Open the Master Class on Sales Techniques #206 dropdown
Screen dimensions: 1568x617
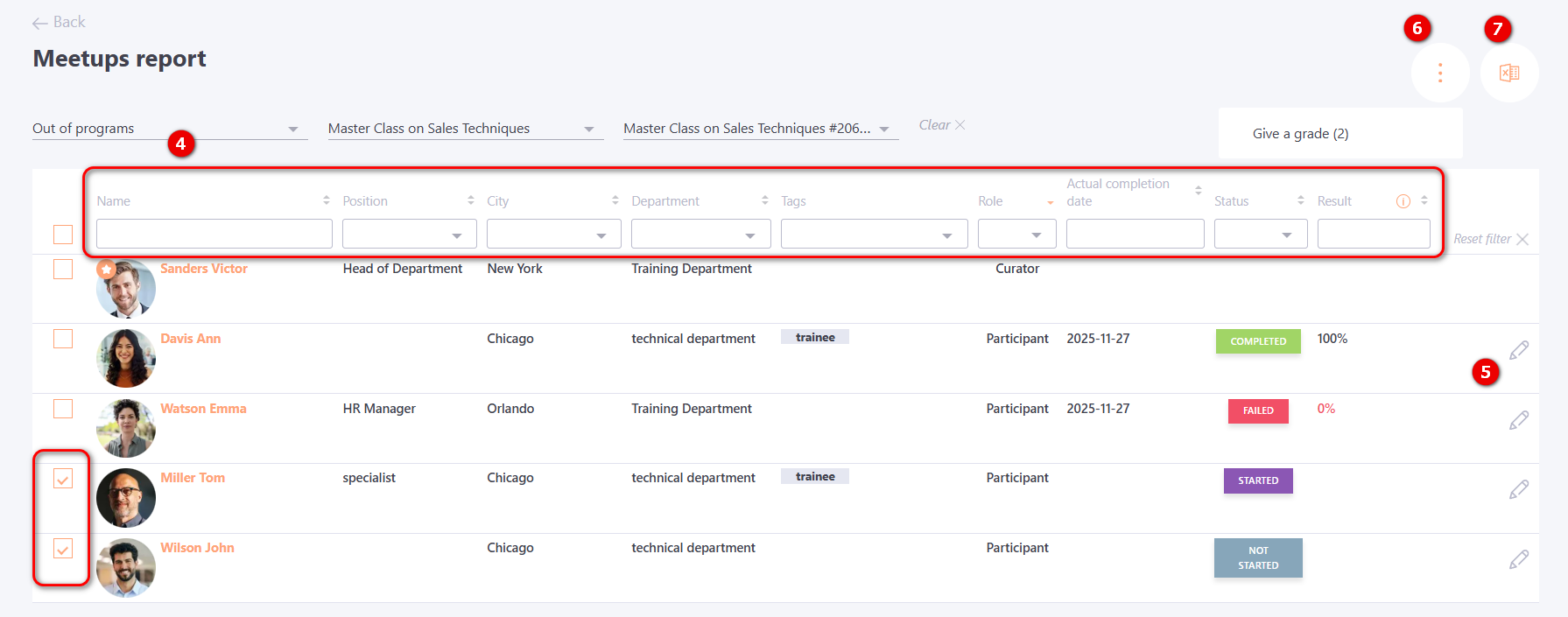[759, 129]
